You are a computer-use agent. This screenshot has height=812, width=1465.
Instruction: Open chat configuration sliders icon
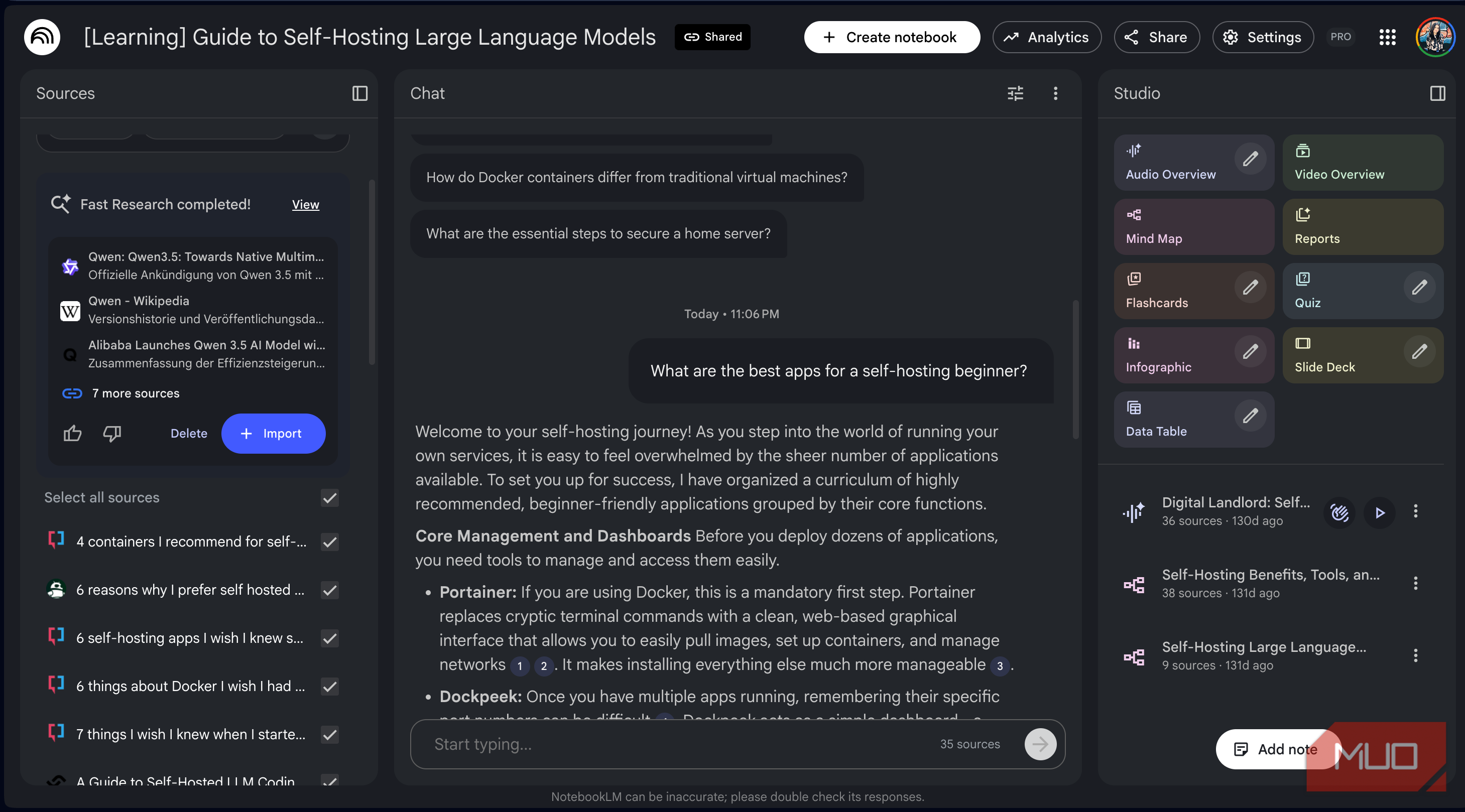1015,93
